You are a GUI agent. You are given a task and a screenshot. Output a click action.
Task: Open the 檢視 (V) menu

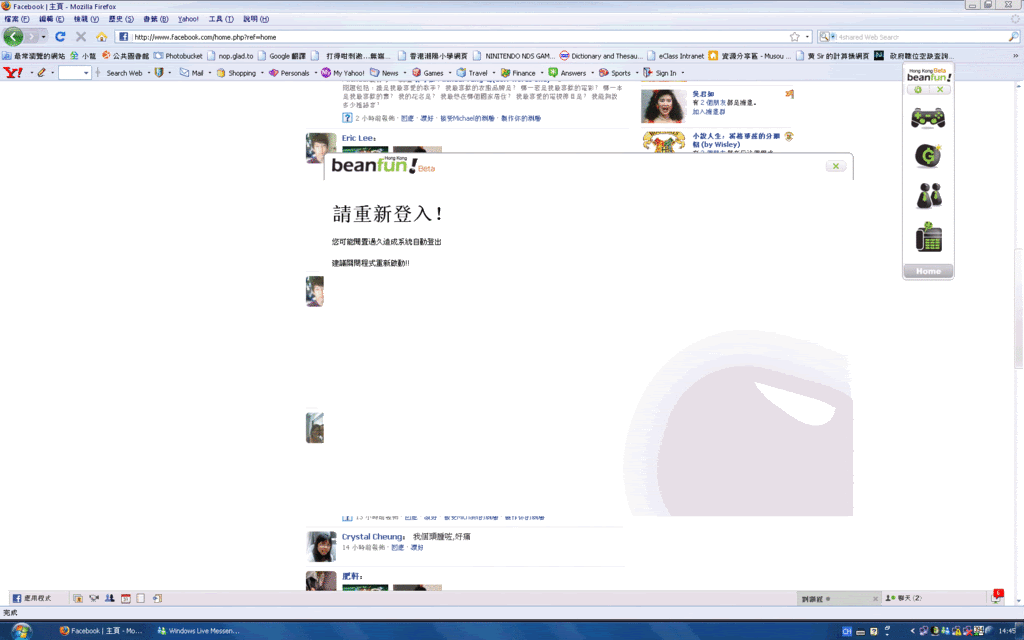click(x=86, y=19)
